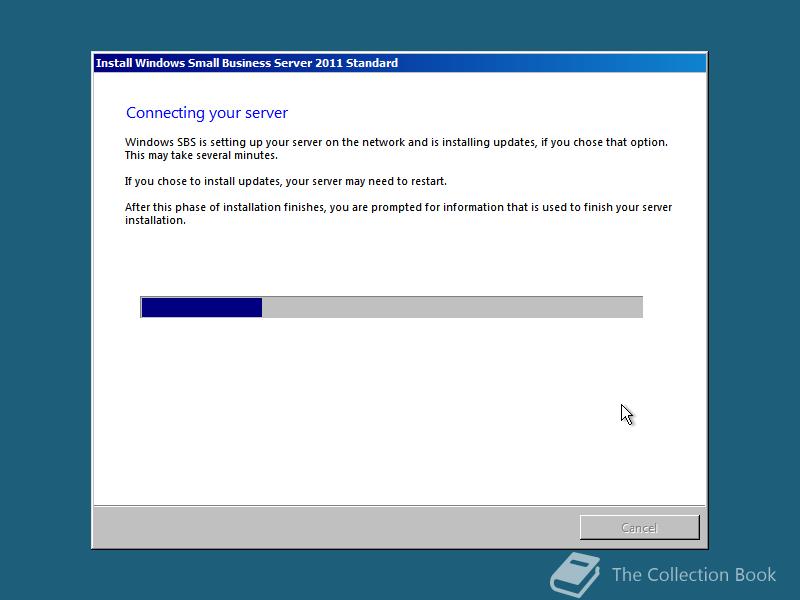Click the greyed-out Cancel button
This screenshot has height=600, width=800.
coord(639,527)
